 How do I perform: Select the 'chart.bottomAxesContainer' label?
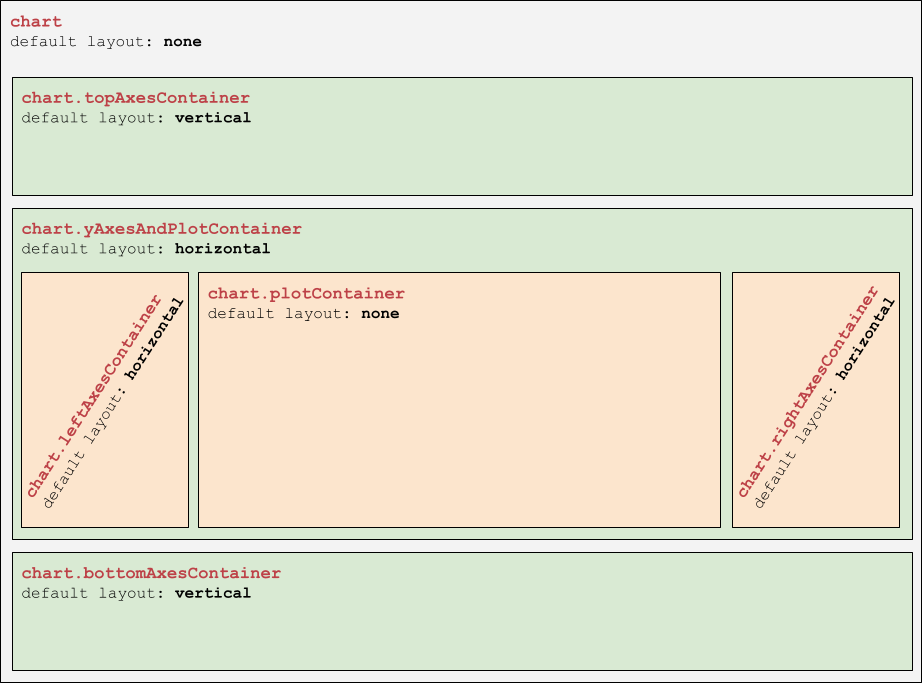(x=151, y=573)
